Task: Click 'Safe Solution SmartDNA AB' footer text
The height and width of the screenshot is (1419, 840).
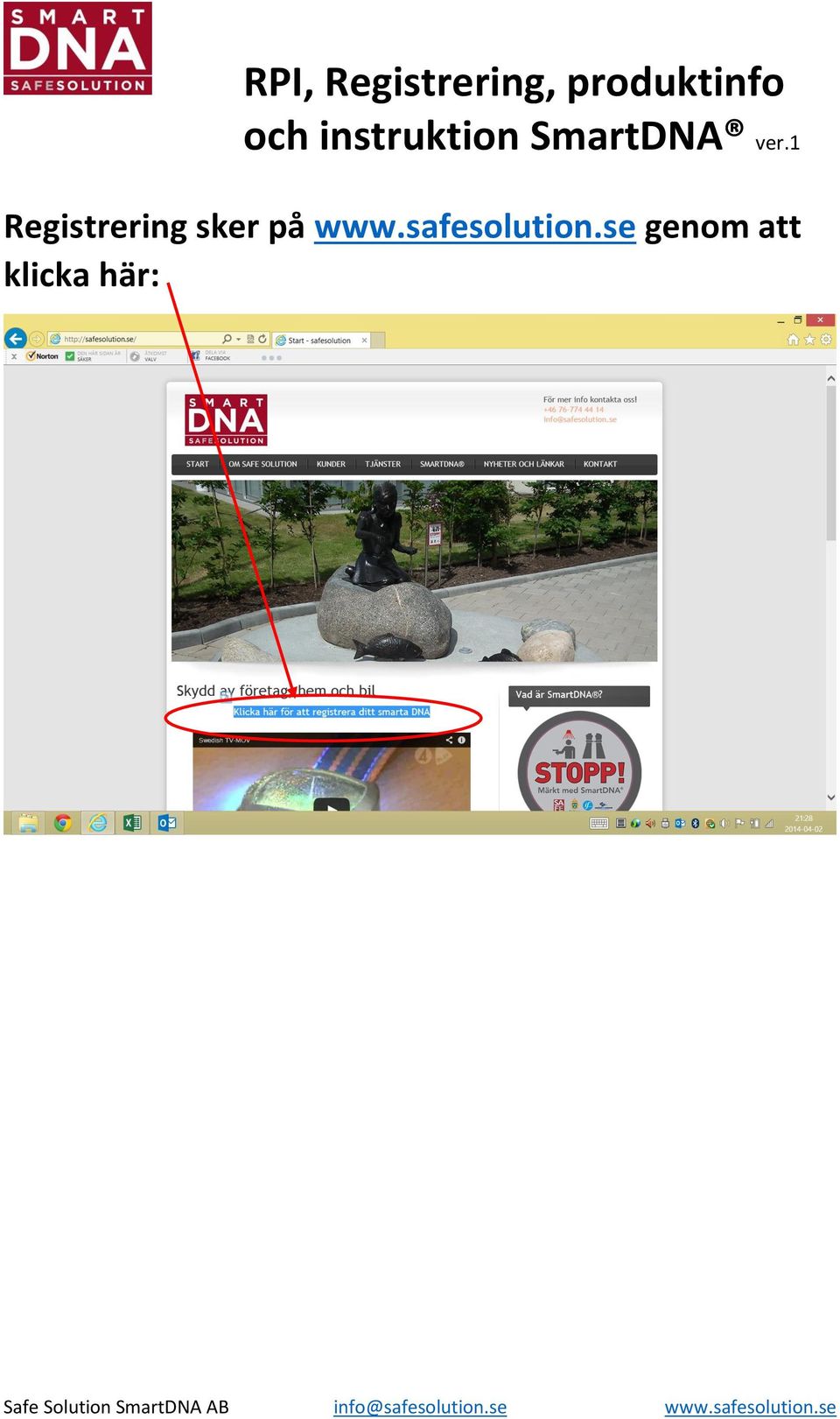Action: pos(116,1407)
